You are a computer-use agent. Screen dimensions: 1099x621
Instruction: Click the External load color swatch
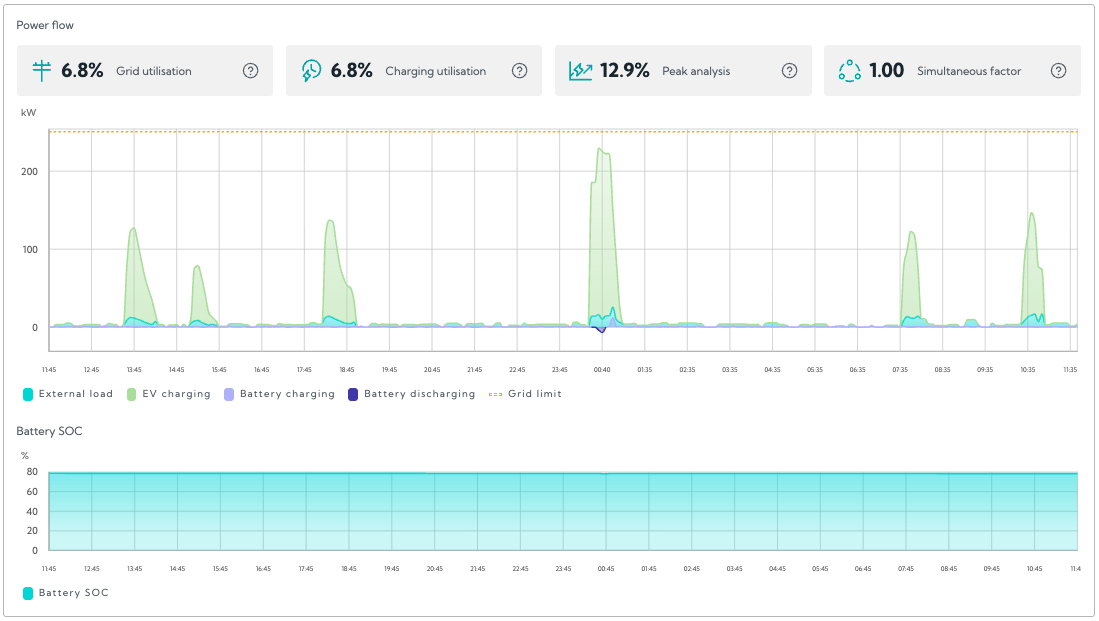click(x=28, y=395)
